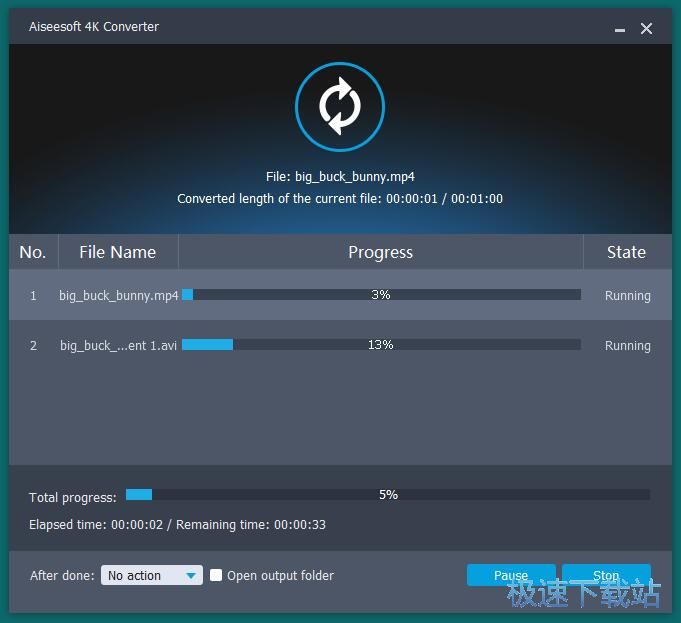Enable the Open output folder checkbox
Image resolution: width=681 pixels, height=623 pixels.
pyautogui.click(x=216, y=575)
